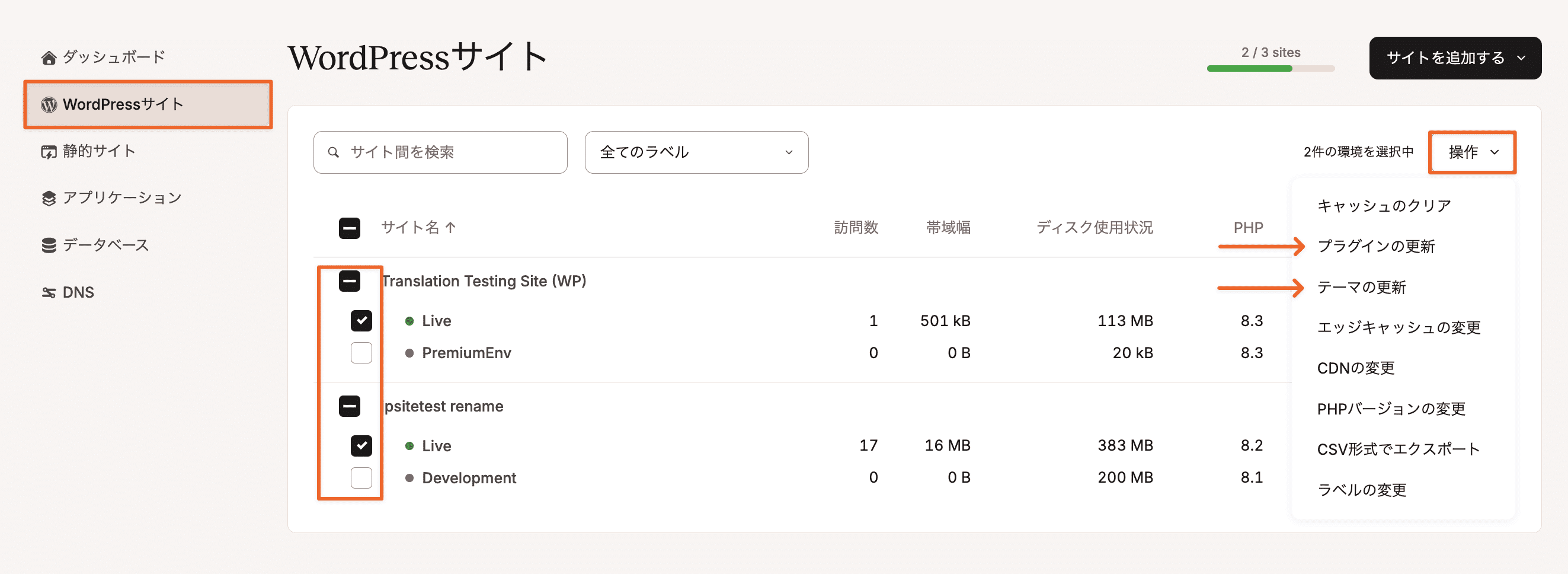Click the 8.2 PHP version value
Image resolution: width=1568 pixels, height=574 pixels.
(x=1252, y=446)
